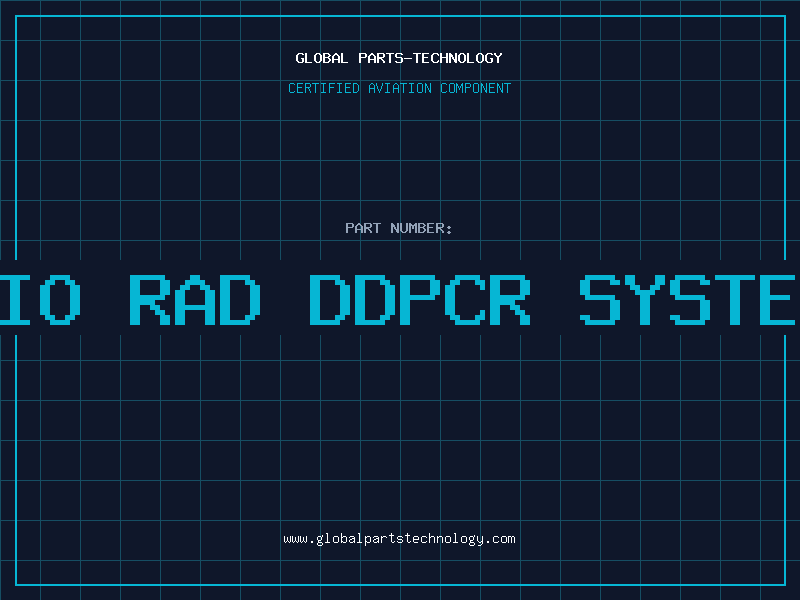Screen dimensions: 800x600
Task: Click the word CERTIFIED in the subtitle
Action: 323,88
